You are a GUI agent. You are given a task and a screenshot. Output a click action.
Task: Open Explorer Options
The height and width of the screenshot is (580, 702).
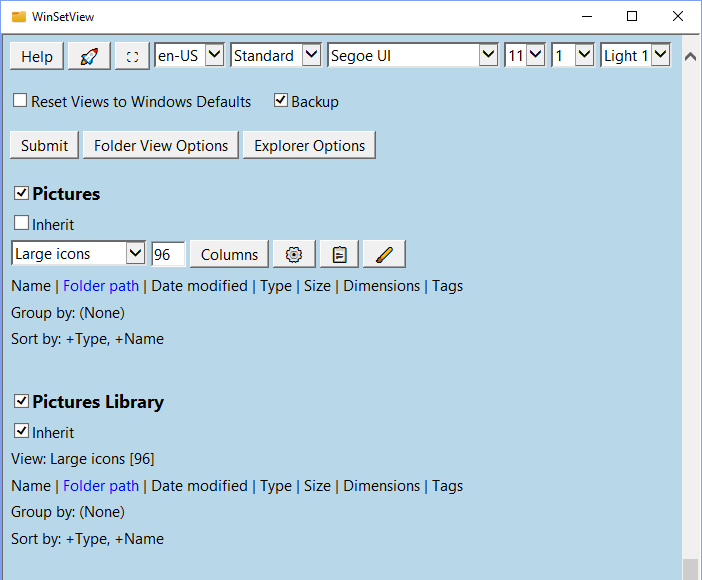click(309, 145)
